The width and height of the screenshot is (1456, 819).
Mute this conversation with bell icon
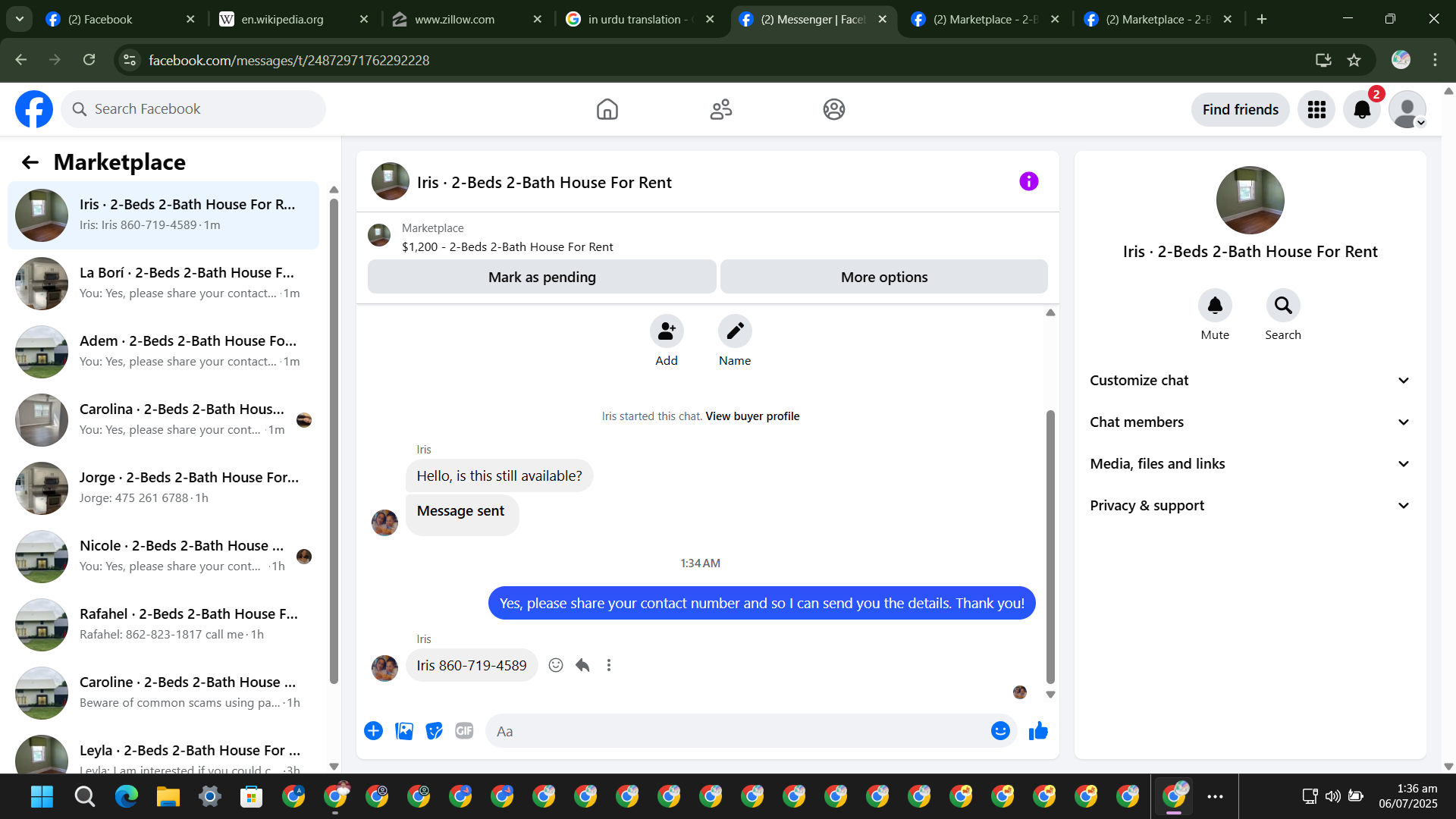tap(1214, 306)
